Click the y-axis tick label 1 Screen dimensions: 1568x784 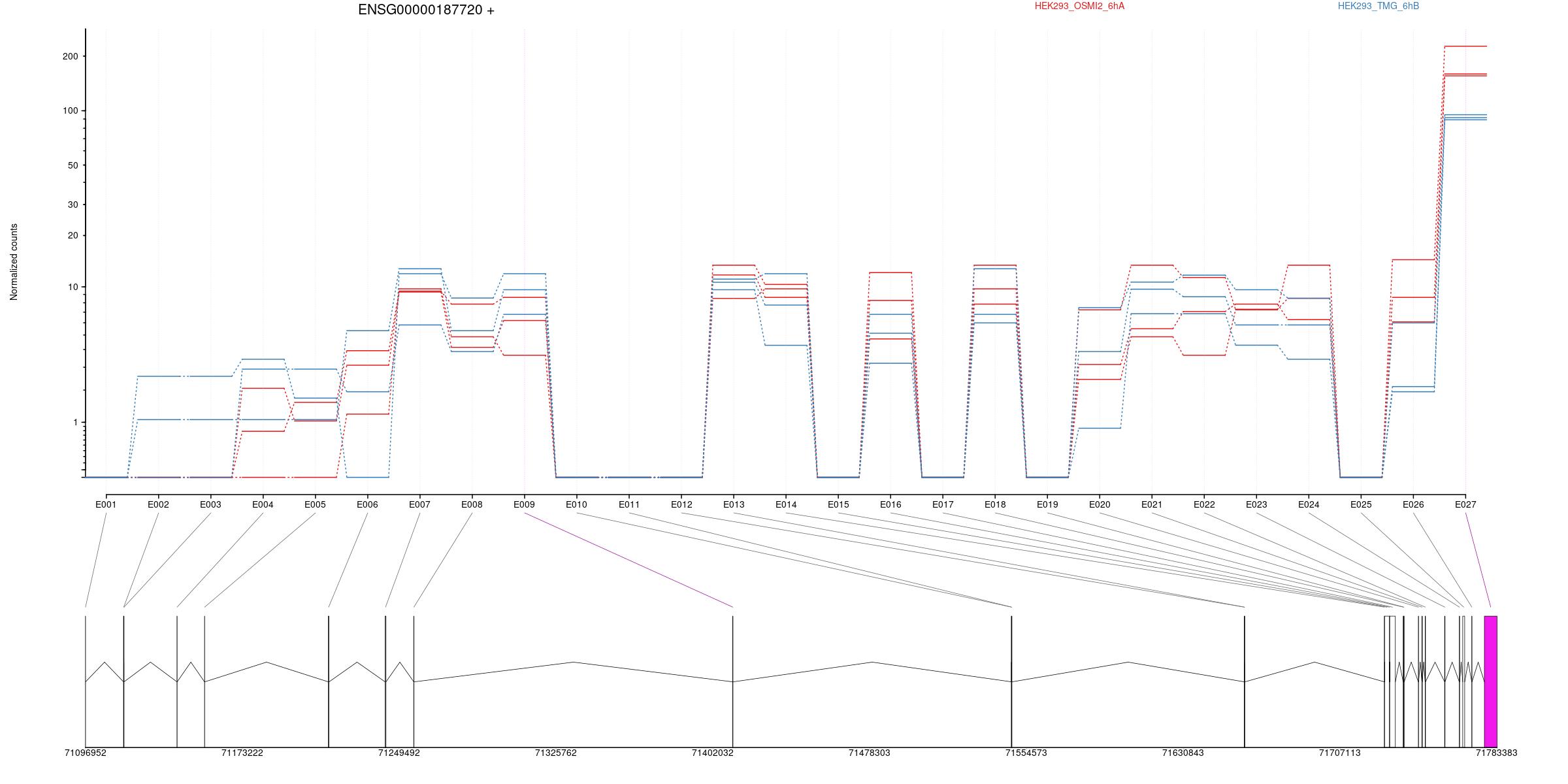click(75, 423)
